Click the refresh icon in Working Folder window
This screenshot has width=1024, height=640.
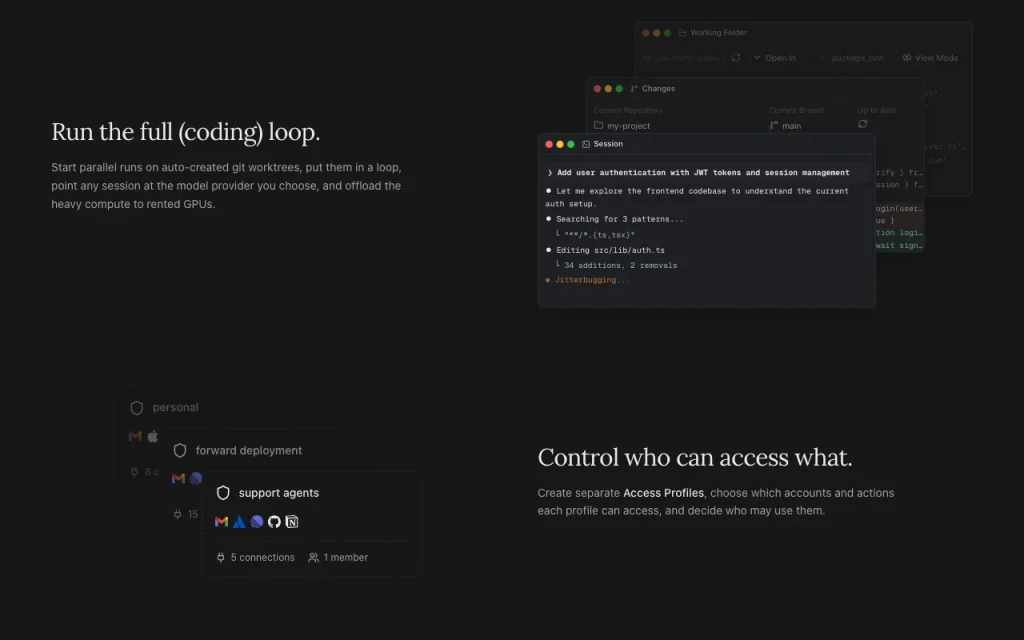point(736,57)
